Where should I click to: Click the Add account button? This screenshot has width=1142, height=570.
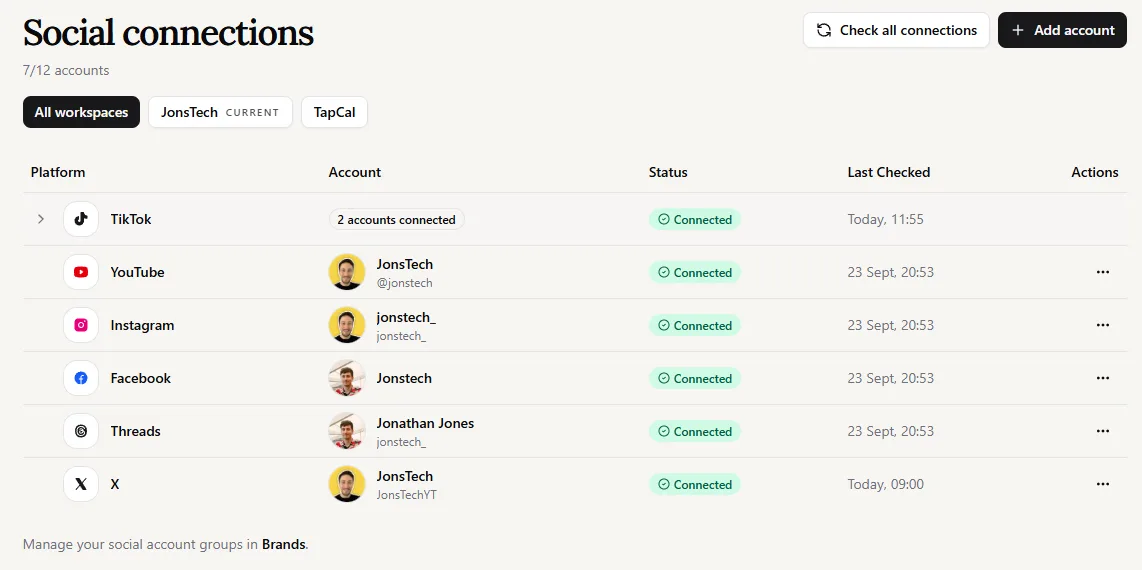tap(1062, 30)
